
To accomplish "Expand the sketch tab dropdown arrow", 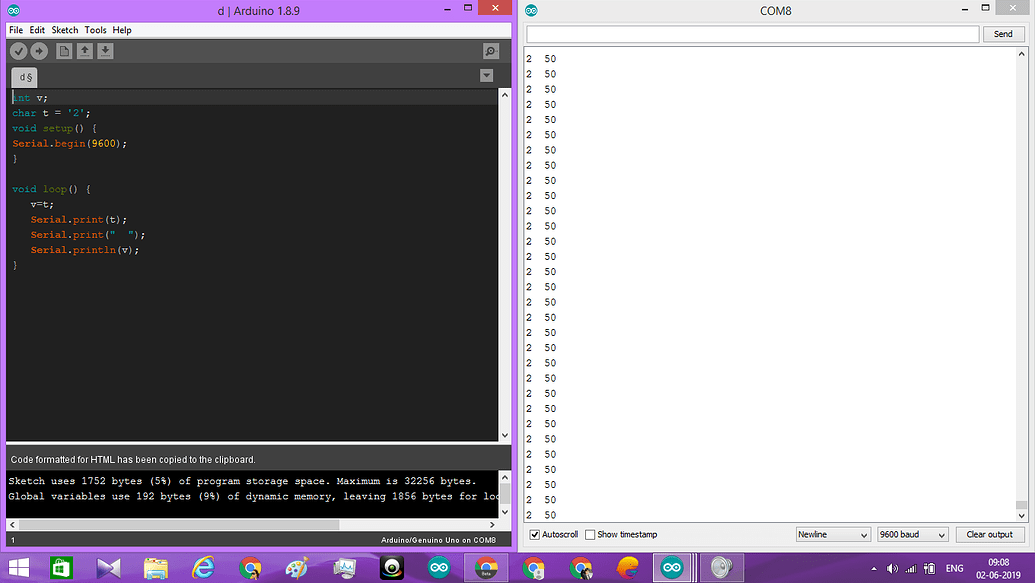I will (487, 74).
